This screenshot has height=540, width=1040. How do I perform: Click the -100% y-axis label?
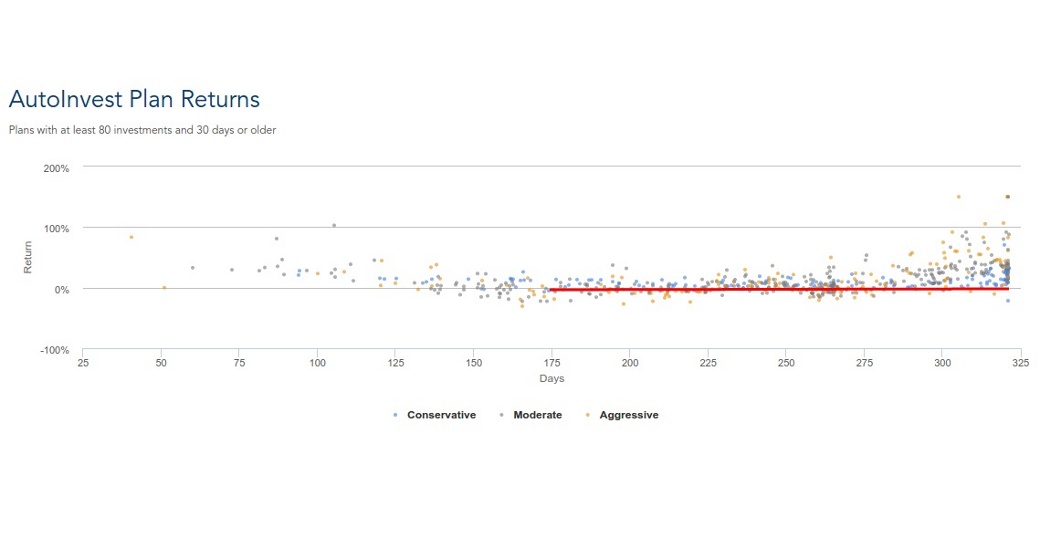(54, 350)
